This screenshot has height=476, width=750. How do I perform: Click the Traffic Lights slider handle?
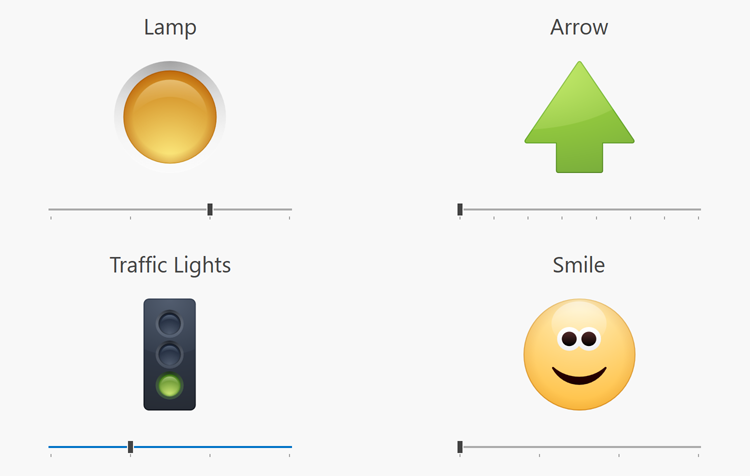tap(131, 446)
